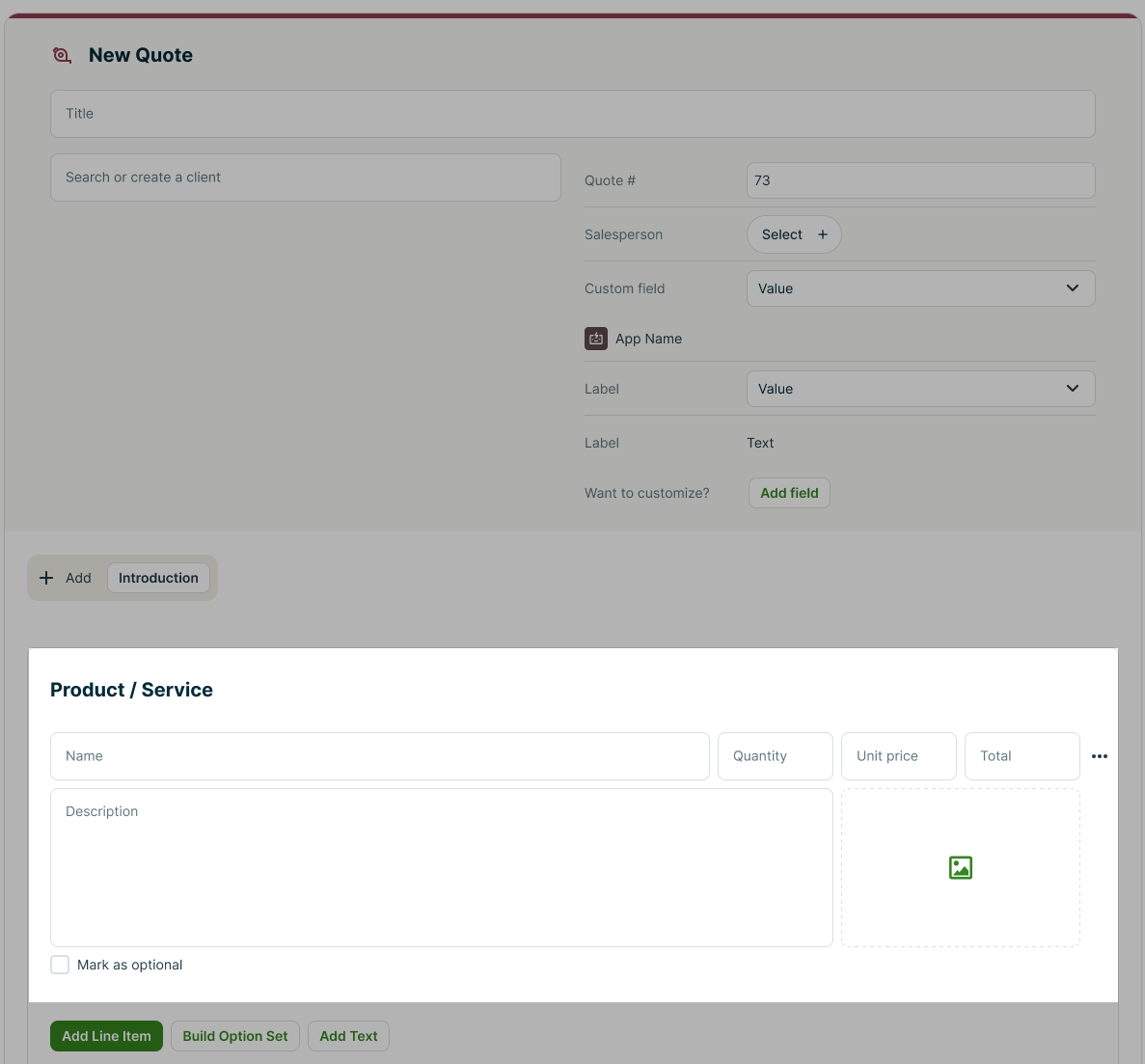Open the Label Value dropdown

point(920,389)
